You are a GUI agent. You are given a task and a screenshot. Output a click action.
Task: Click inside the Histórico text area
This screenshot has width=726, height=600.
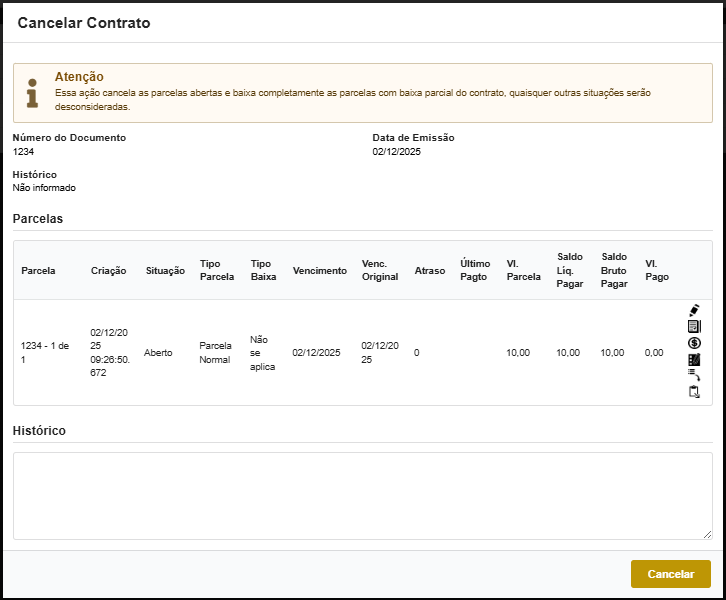point(362,495)
